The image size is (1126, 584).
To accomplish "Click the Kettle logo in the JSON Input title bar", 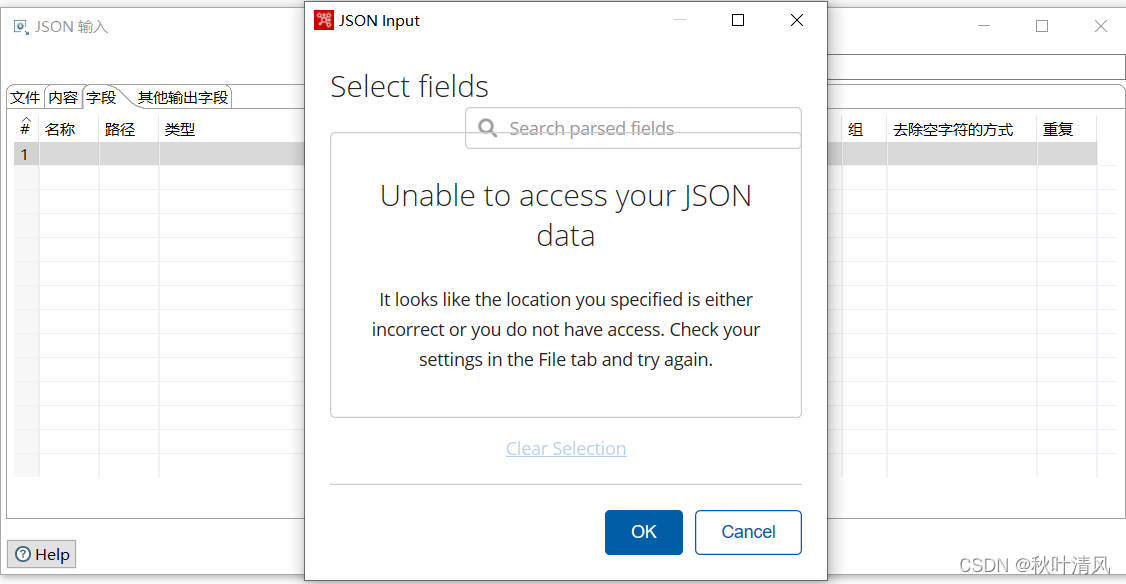I will pyautogui.click(x=323, y=19).
